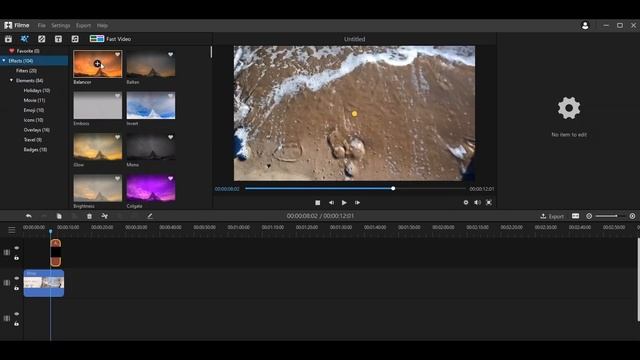Step back one frame in preview
This screenshot has height=360, width=640.
[331, 202]
